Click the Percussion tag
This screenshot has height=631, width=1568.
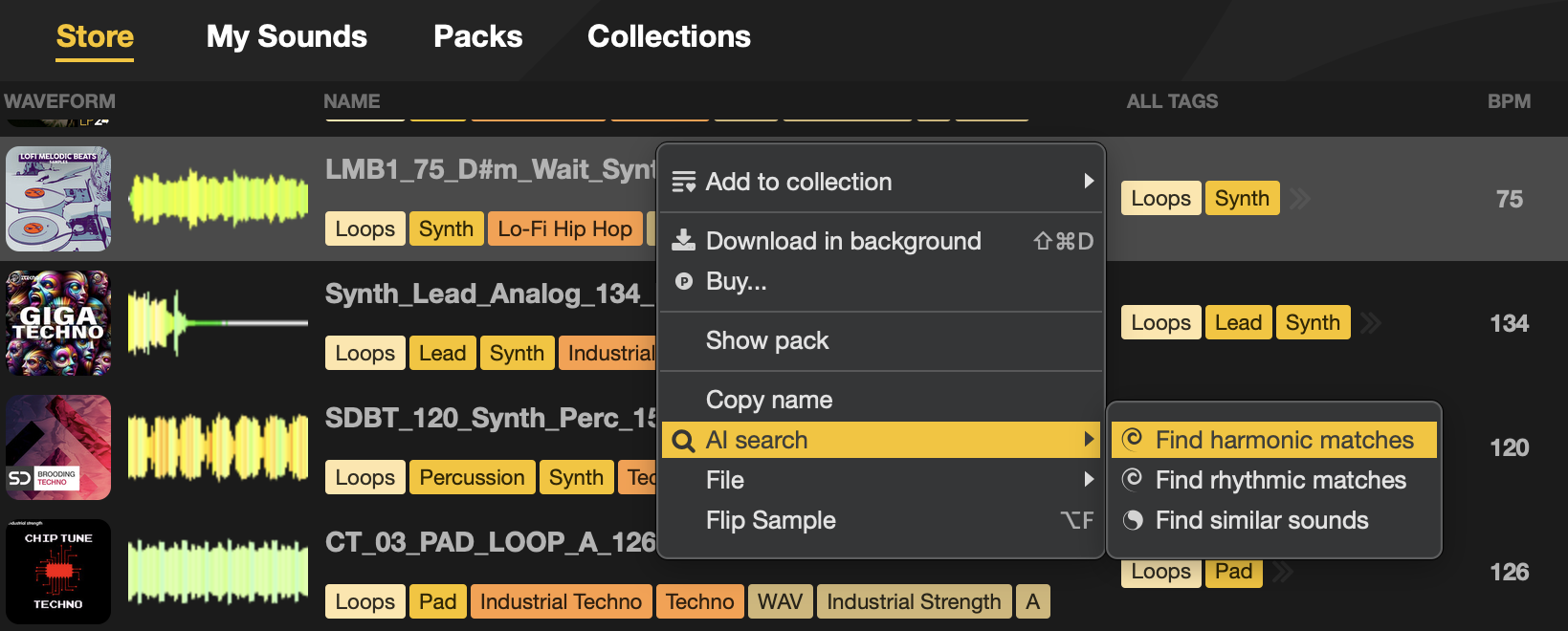pyautogui.click(x=472, y=477)
